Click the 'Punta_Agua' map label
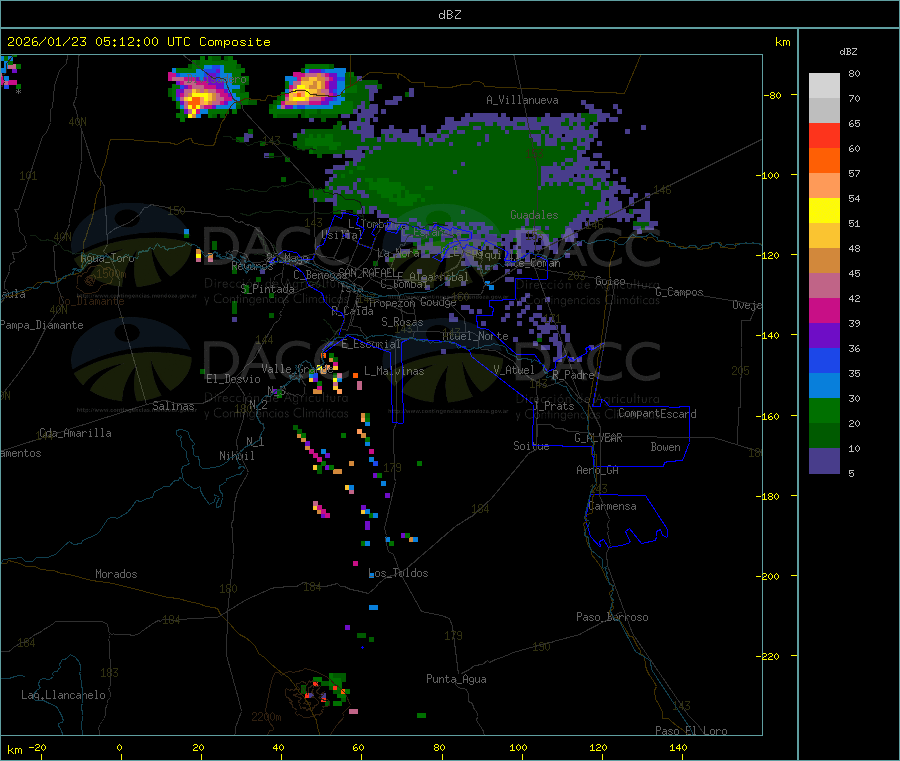This screenshot has height=761, width=900. tap(456, 679)
